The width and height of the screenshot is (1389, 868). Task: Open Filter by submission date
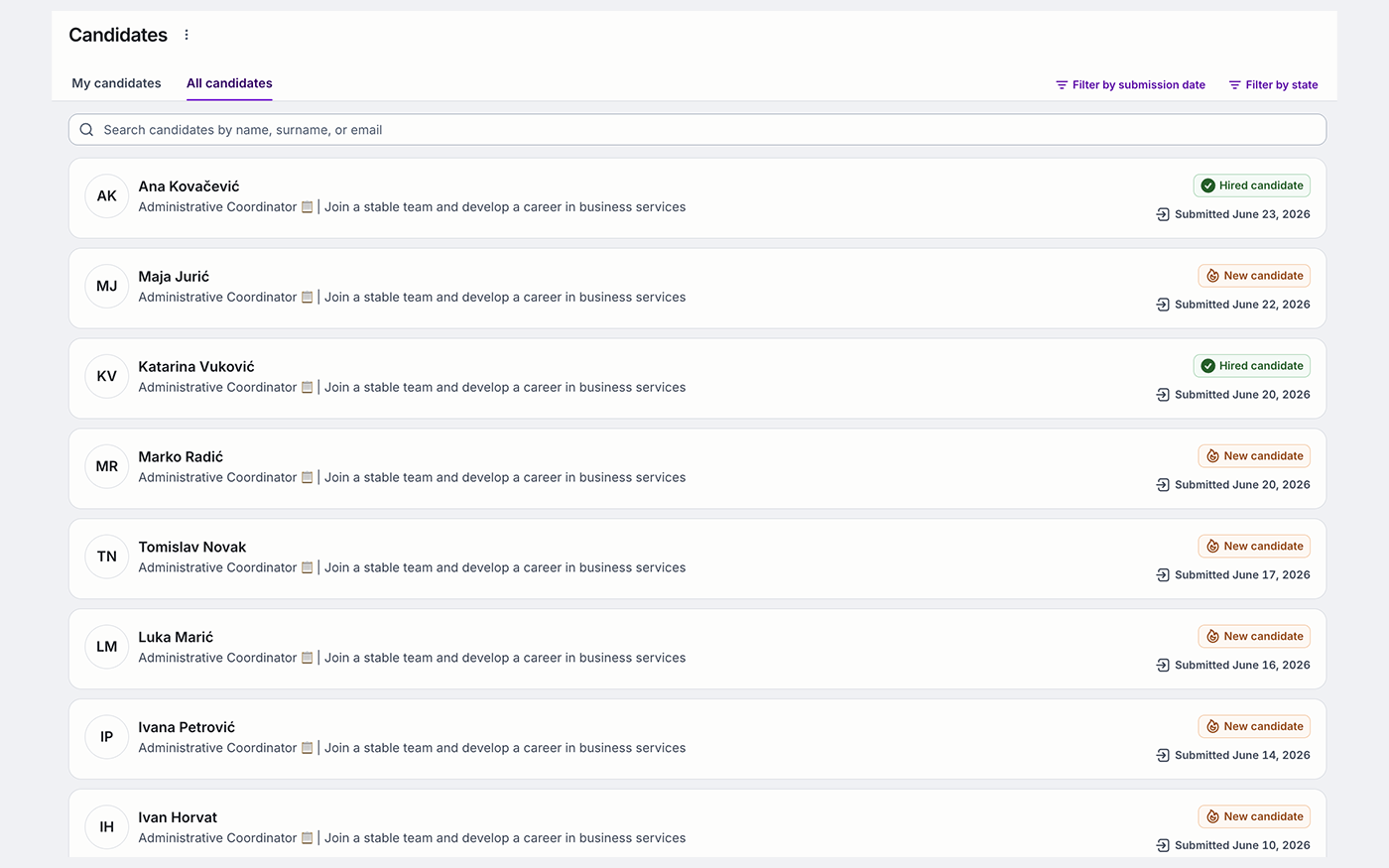point(1130,85)
